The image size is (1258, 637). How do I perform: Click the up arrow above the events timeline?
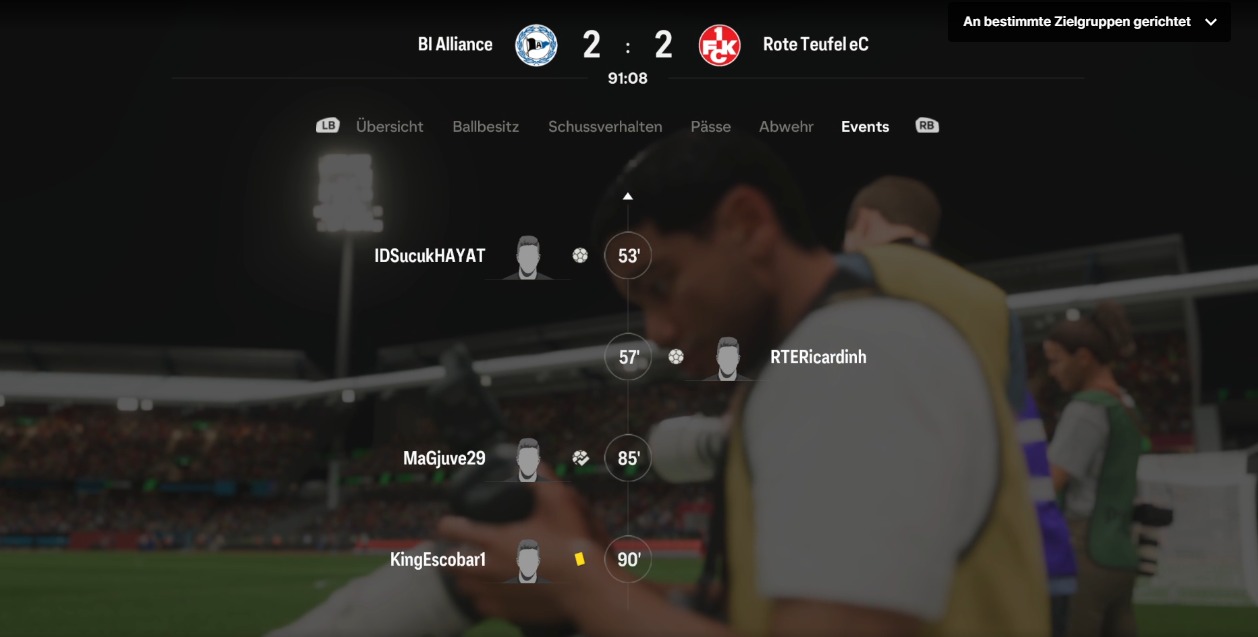coord(628,196)
